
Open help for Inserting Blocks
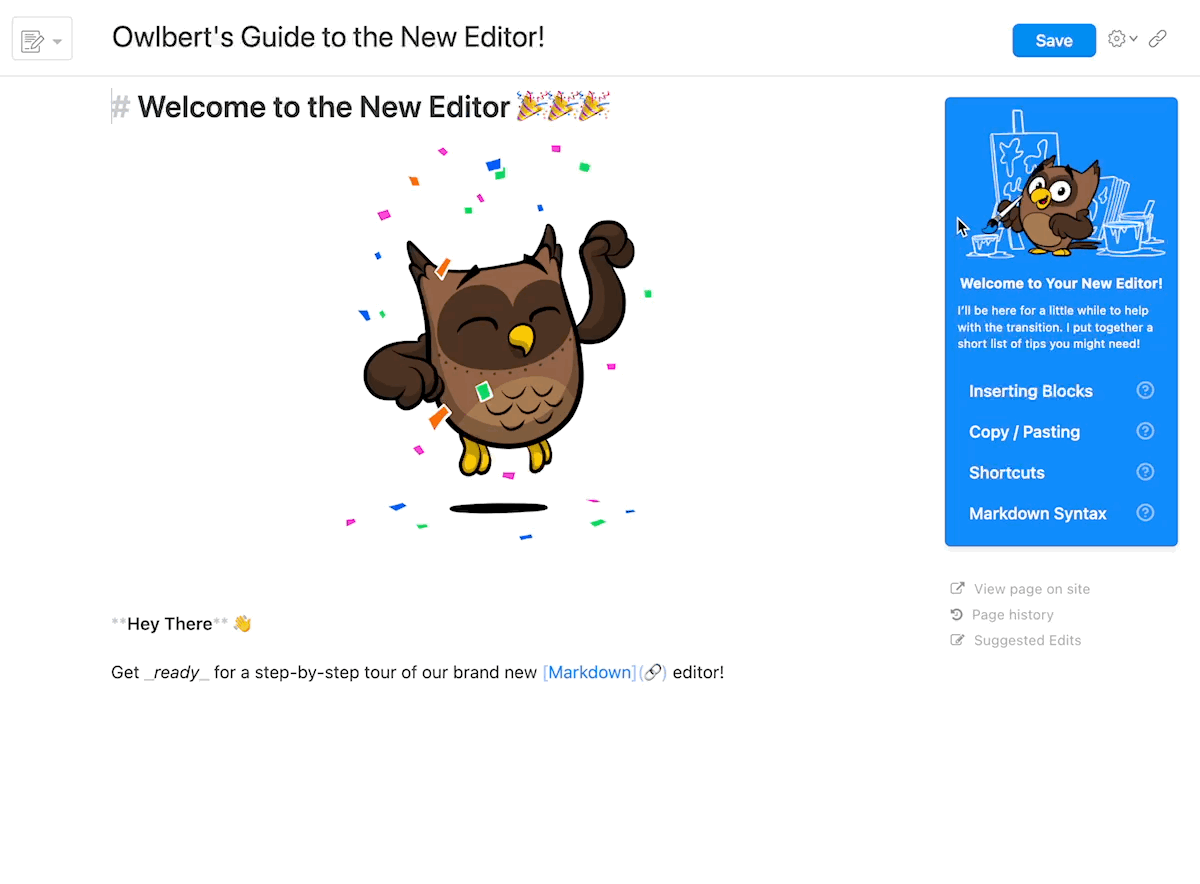tap(1146, 390)
